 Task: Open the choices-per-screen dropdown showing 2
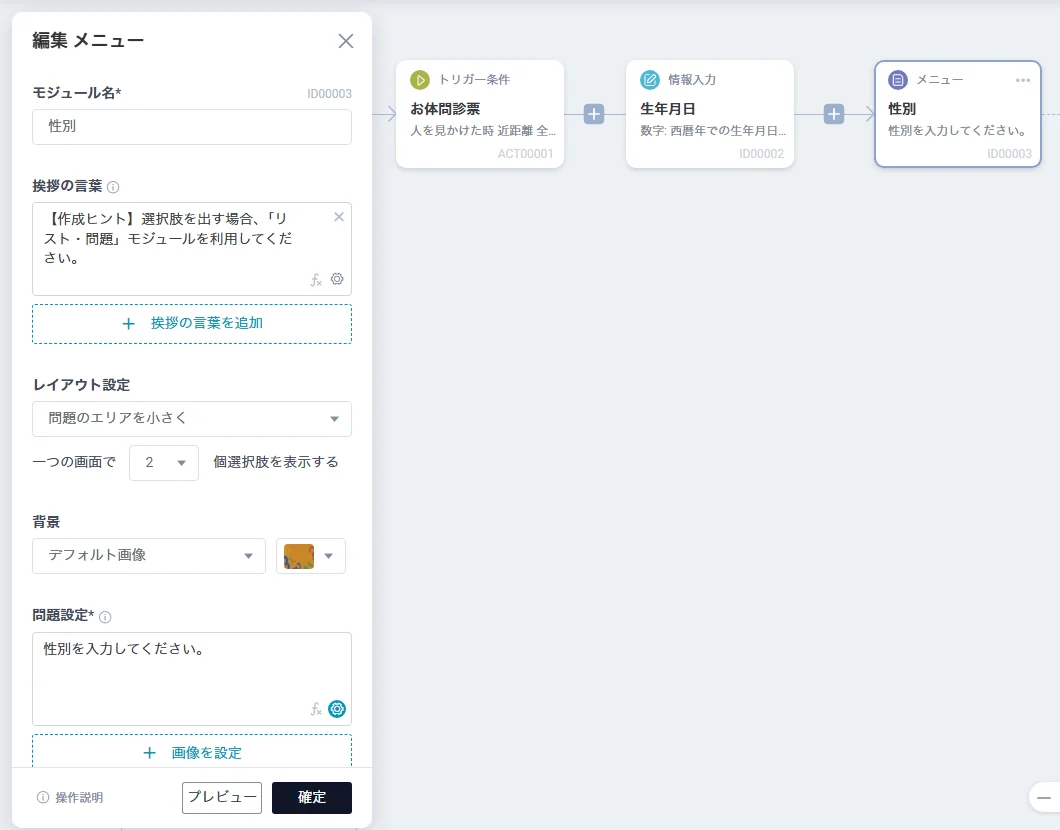(x=164, y=462)
